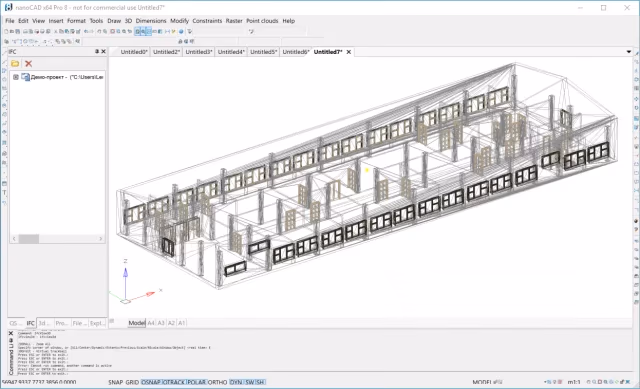640x389 pixels.
Task: Open the Modify menu
Action: coord(180,21)
